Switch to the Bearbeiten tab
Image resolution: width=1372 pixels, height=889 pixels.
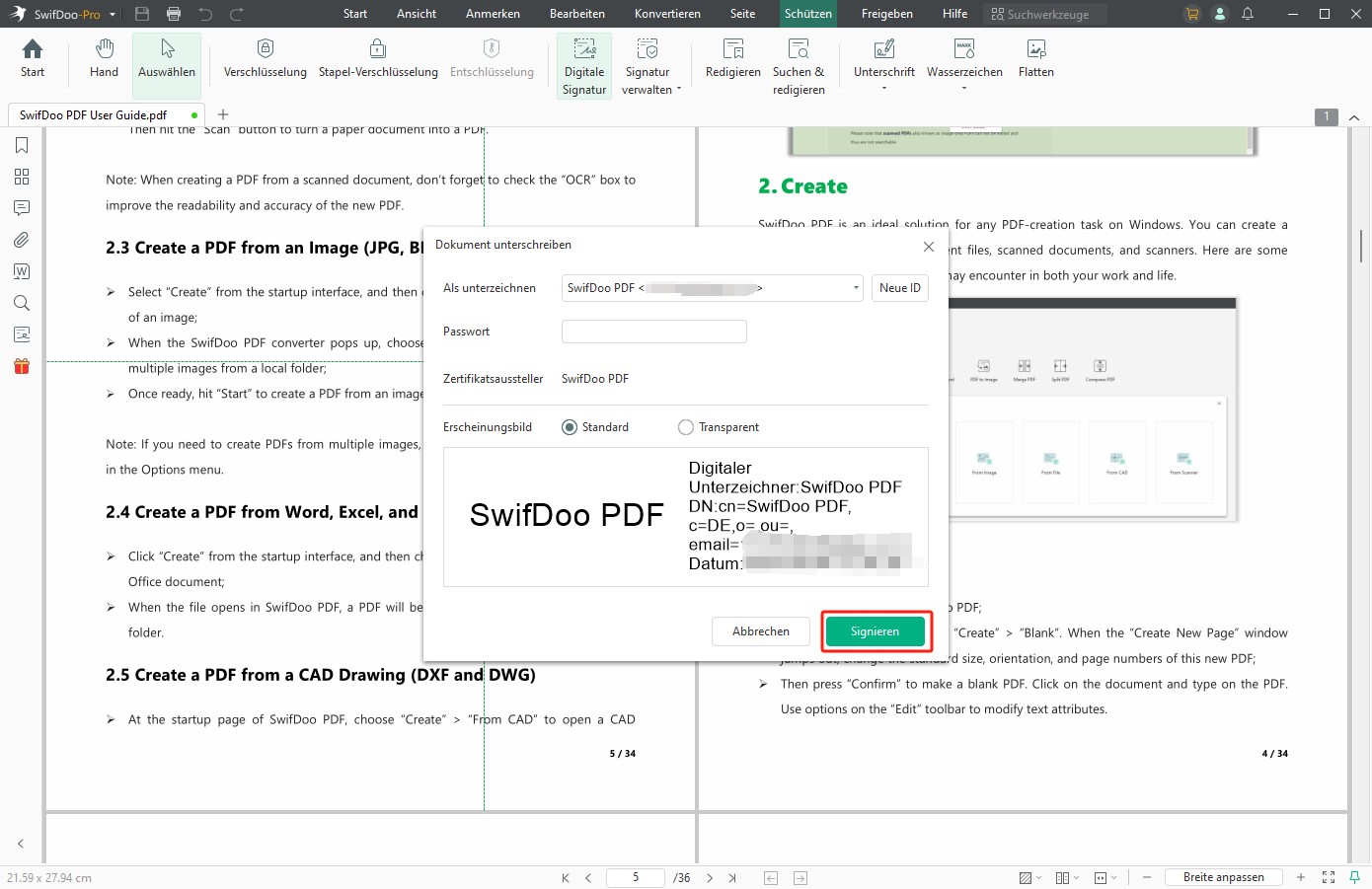577,14
